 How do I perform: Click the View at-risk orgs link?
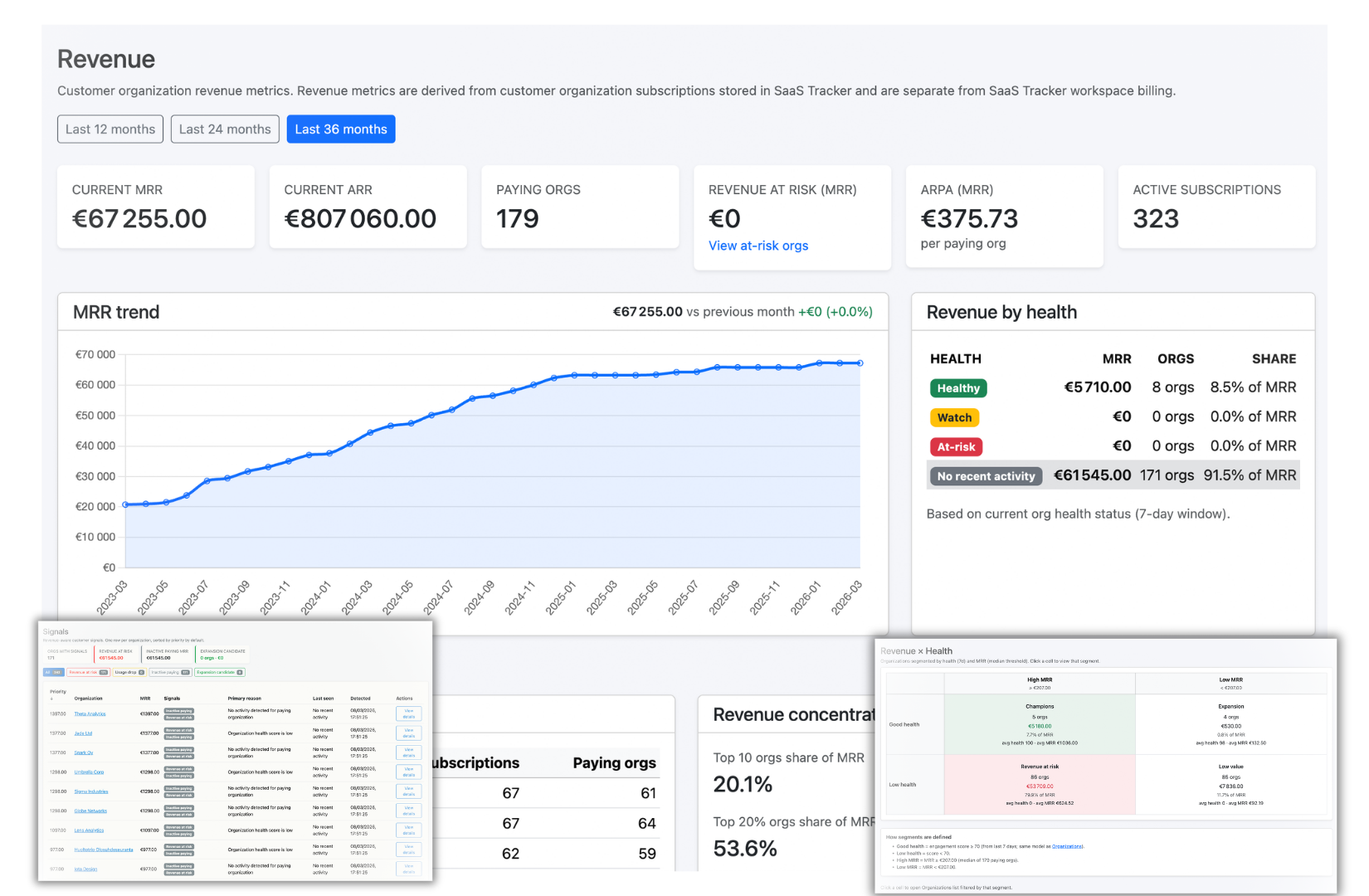click(758, 246)
